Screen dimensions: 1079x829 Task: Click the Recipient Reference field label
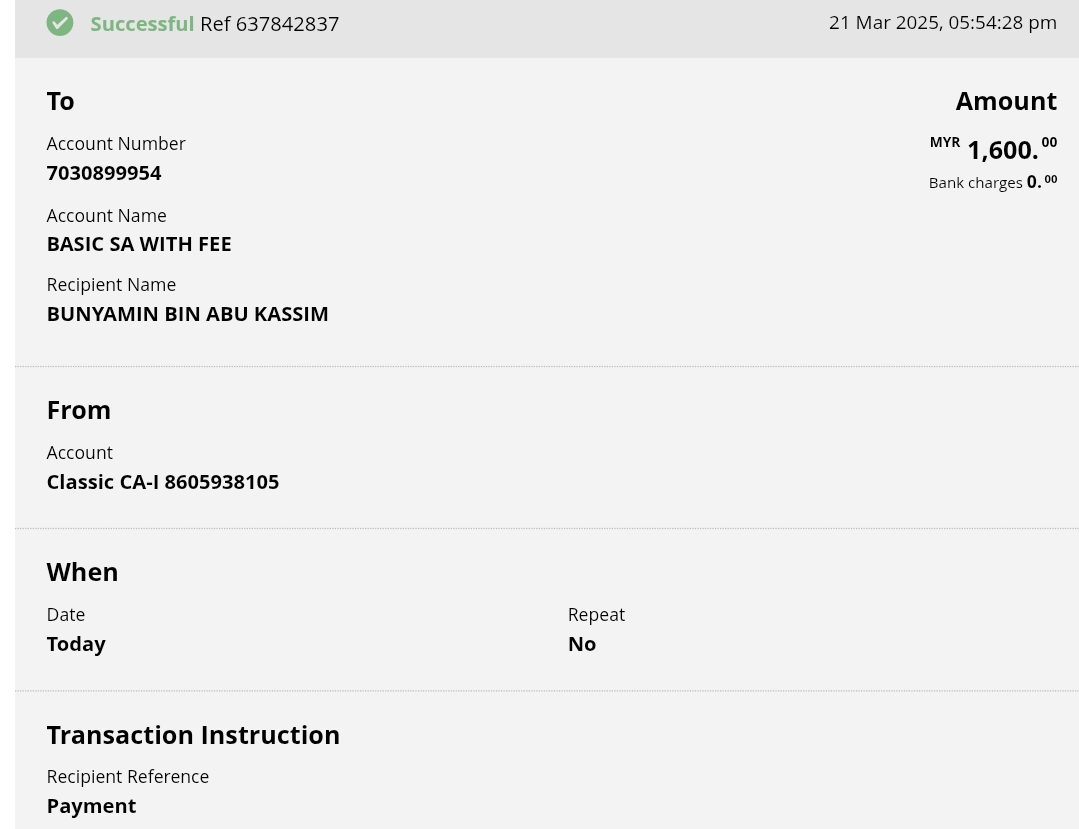(128, 777)
